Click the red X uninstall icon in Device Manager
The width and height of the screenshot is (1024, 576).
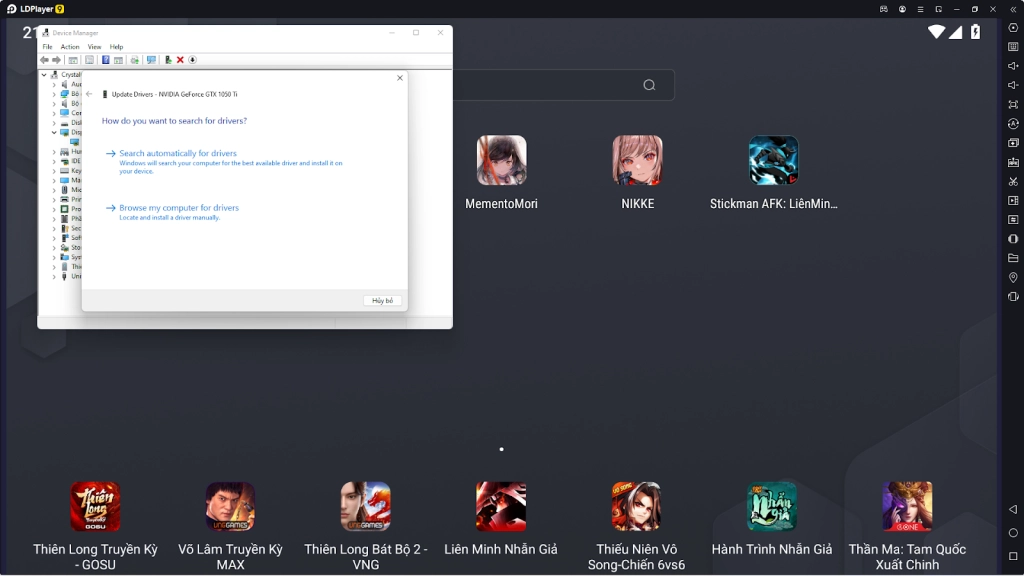pos(180,60)
